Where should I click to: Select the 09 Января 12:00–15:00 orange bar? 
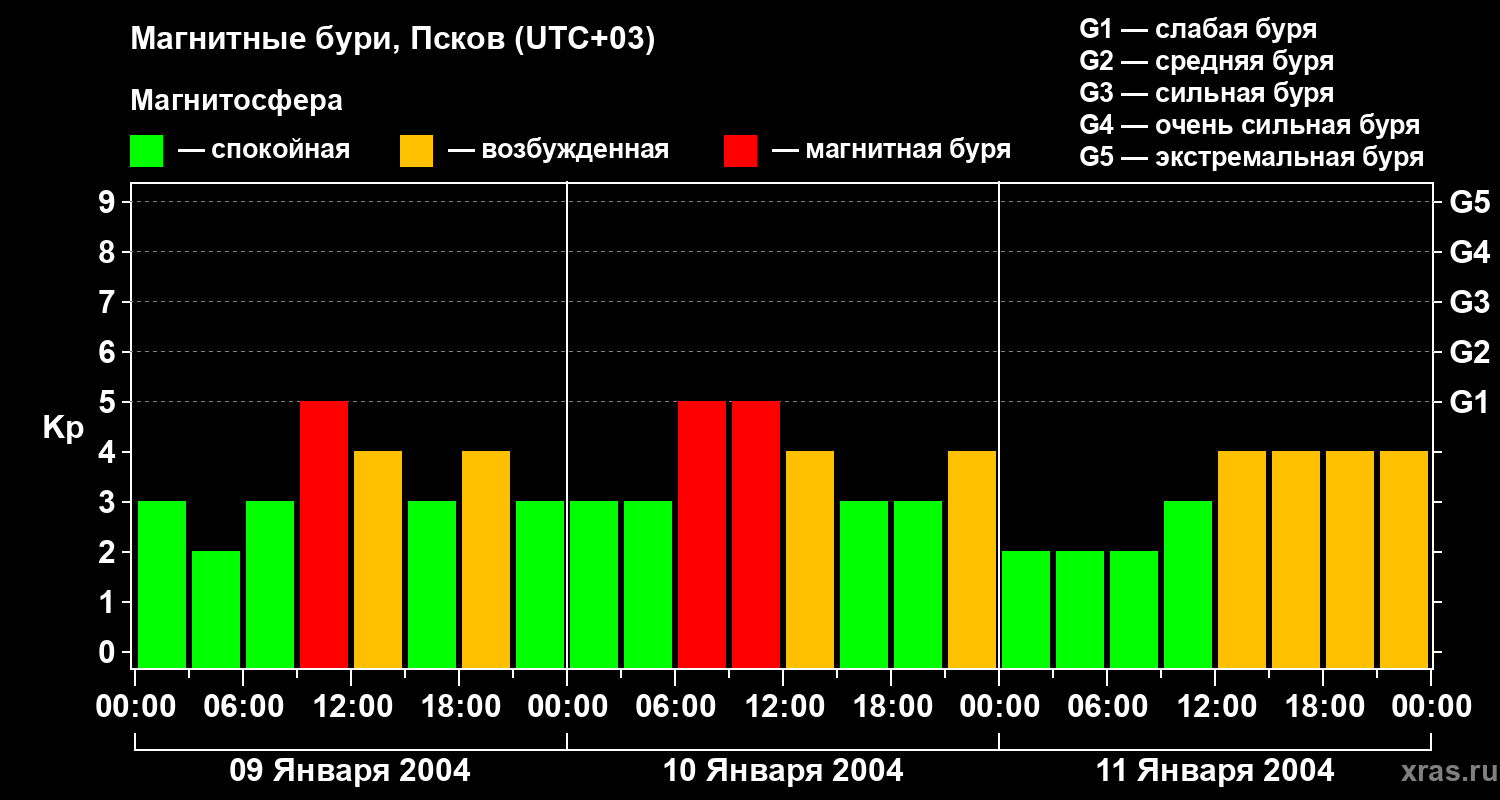coord(378,559)
